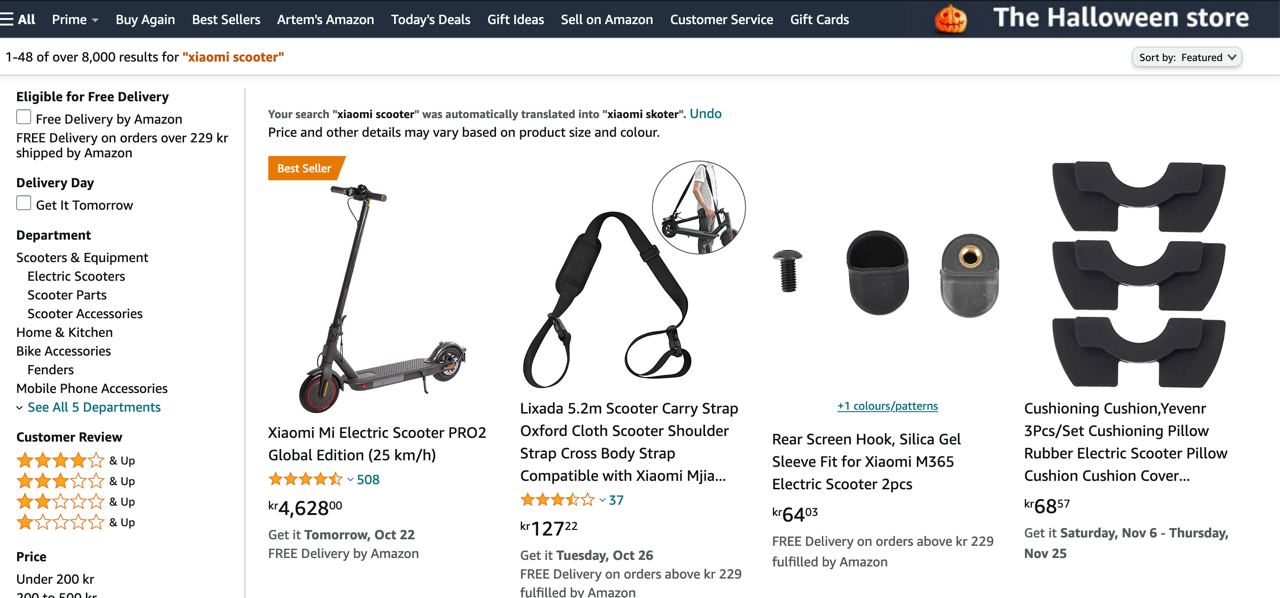Open the All hamburger menu
This screenshot has height=598, width=1280.
[18, 19]
